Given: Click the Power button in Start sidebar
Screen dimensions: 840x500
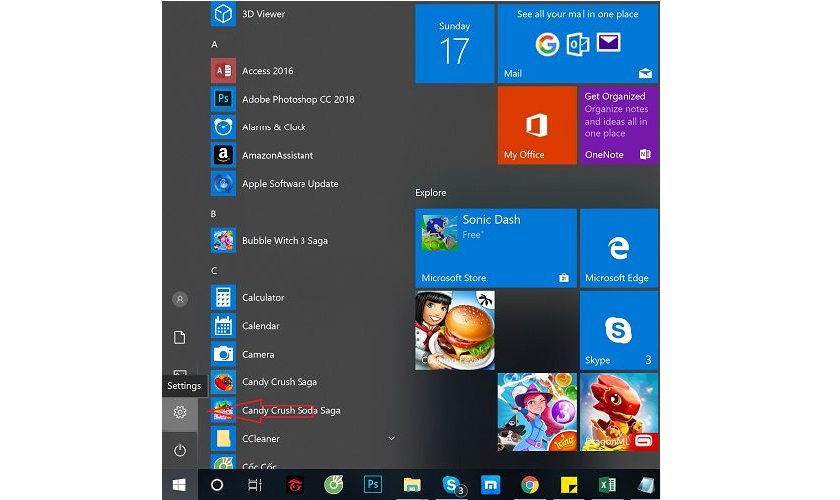Looking at the screenshot, I should (180, 450).
